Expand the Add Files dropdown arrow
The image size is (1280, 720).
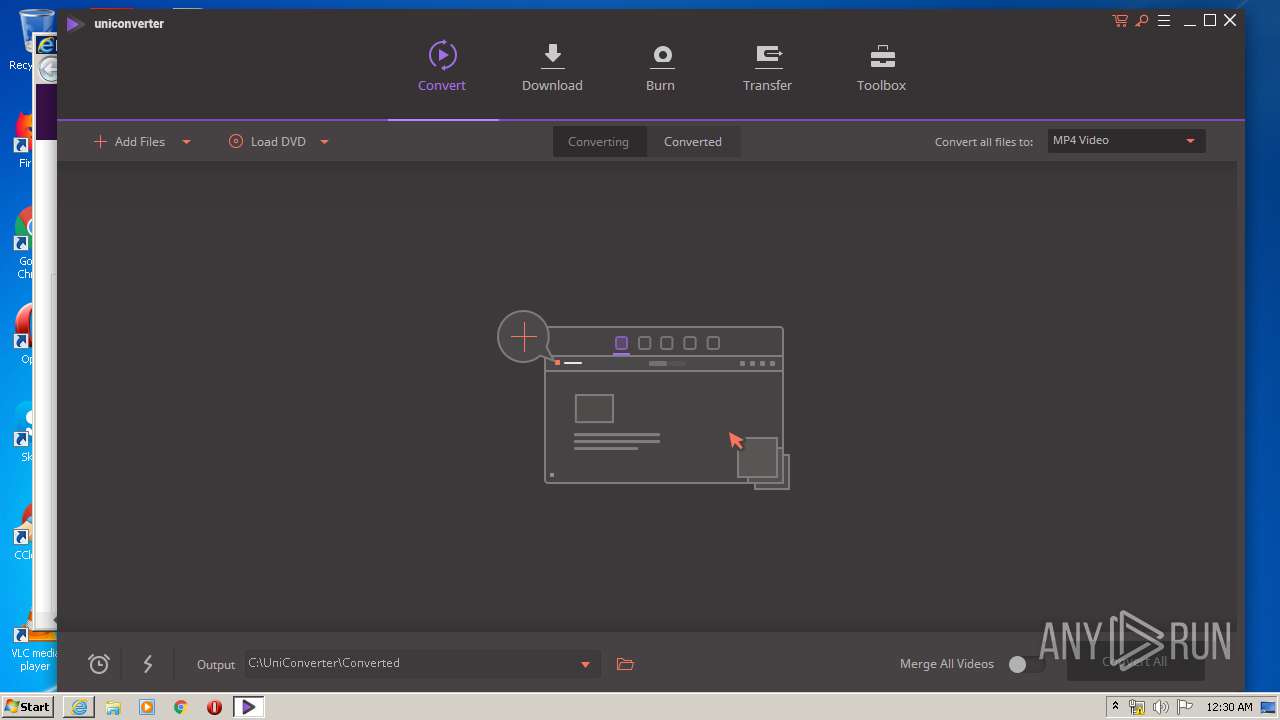186,142
